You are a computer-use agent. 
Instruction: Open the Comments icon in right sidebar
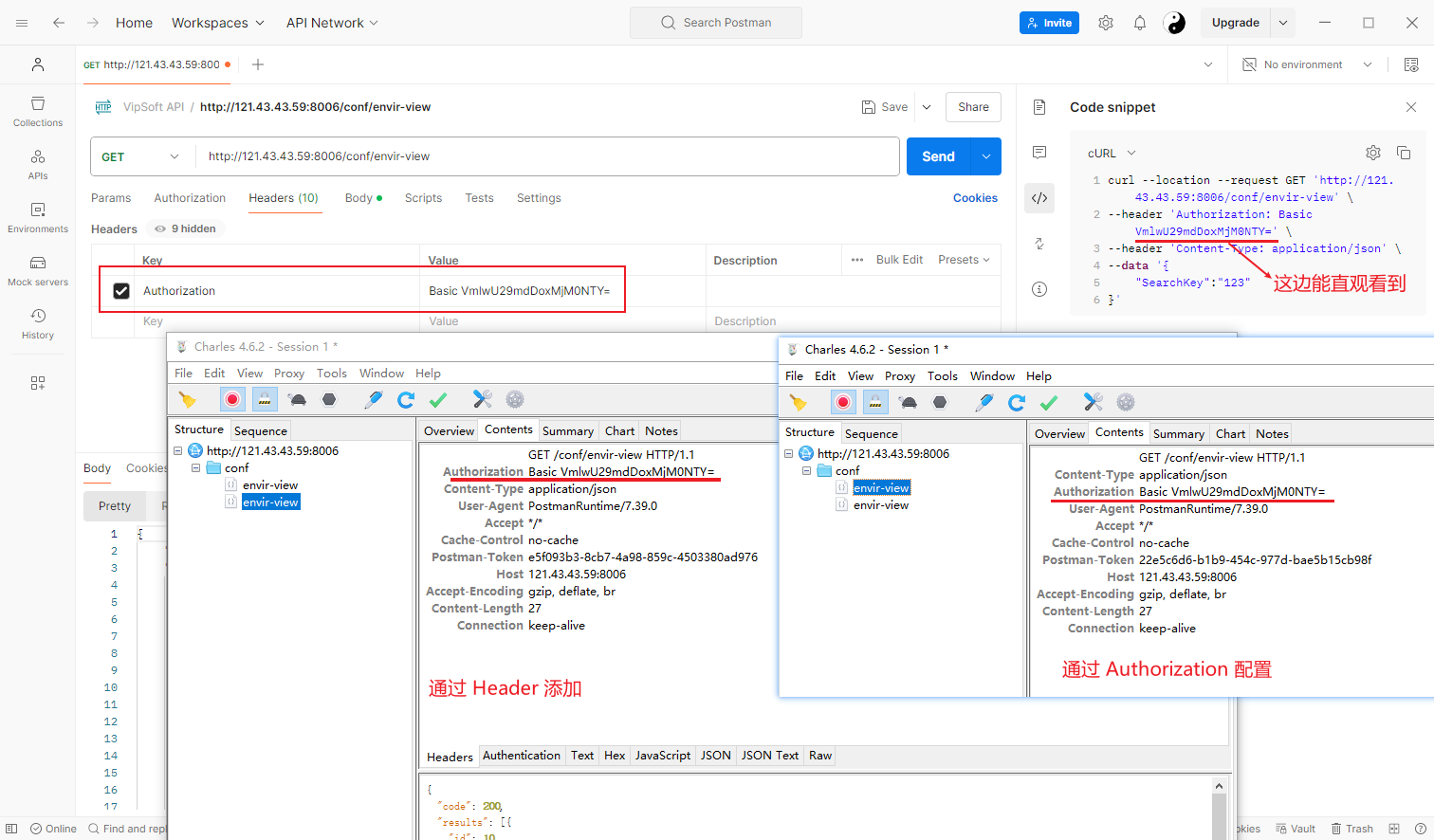1039,153
